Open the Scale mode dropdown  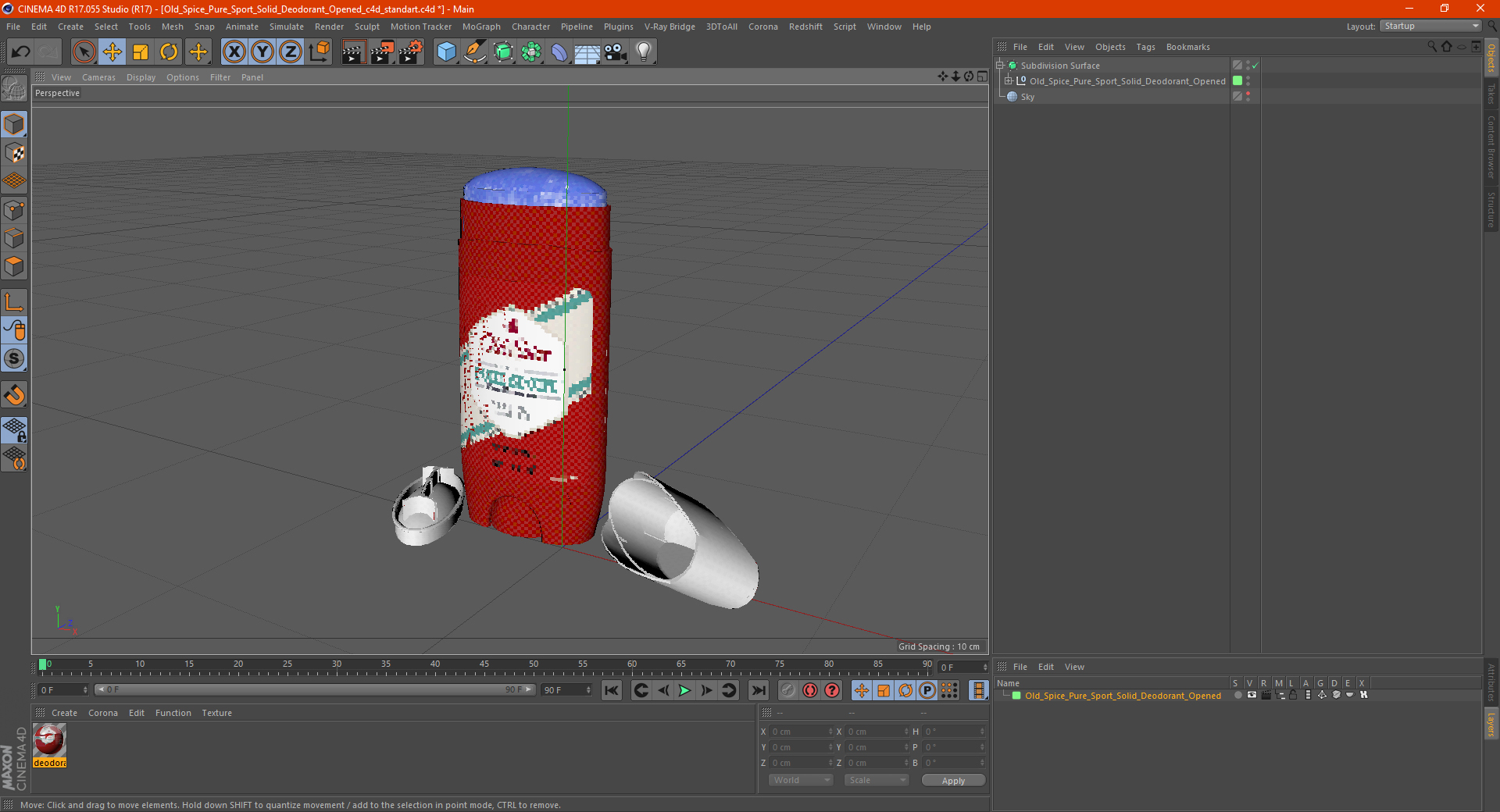click(x=877, y=780)
